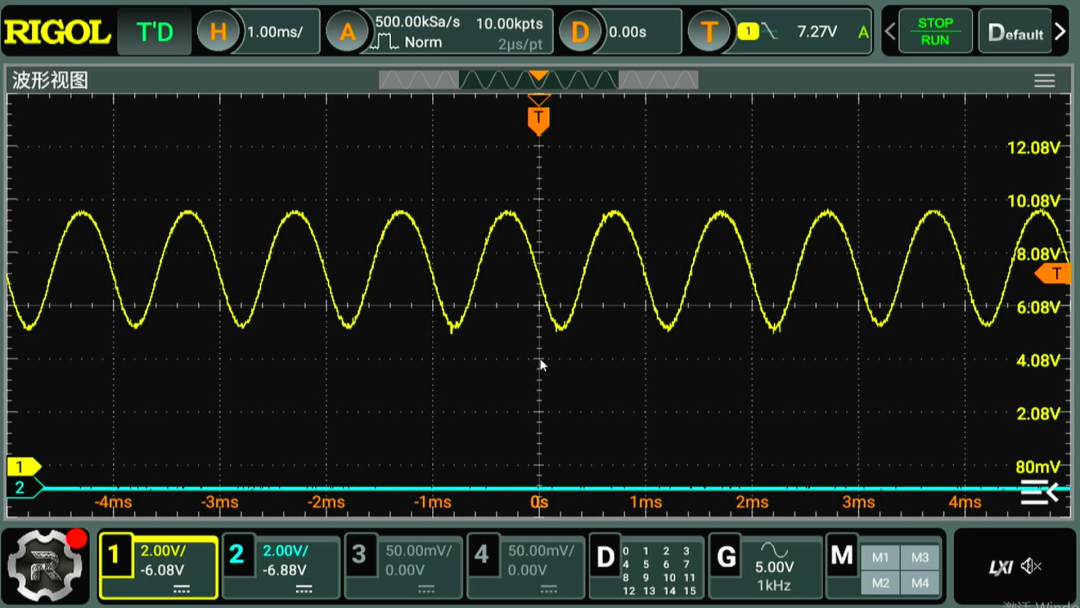This screenshot has width=1080, height=608.
Task: Click the generator 1kHz frequency value
Action: click(773, 586)
